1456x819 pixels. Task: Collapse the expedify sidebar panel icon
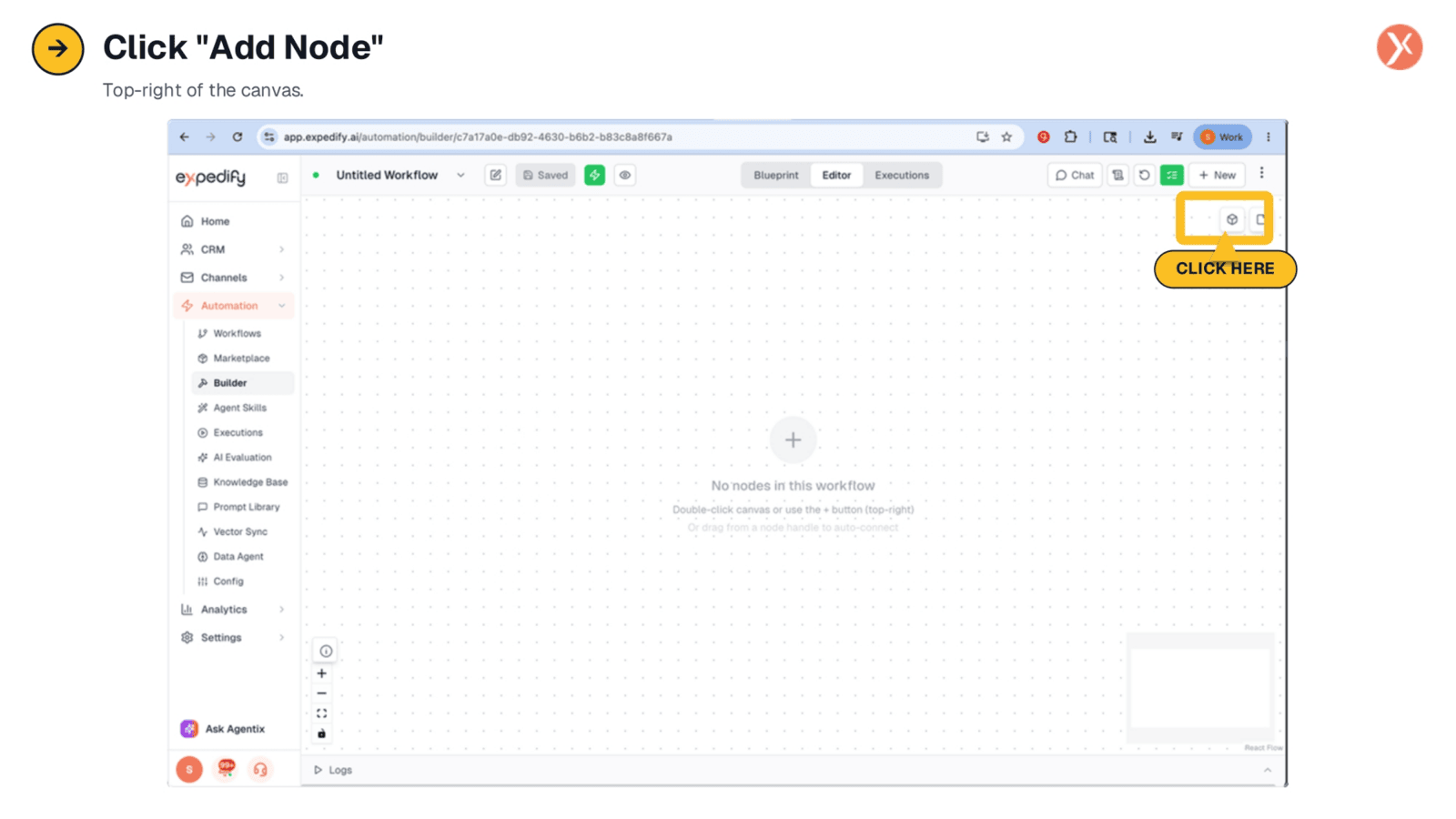pos(283,177)
